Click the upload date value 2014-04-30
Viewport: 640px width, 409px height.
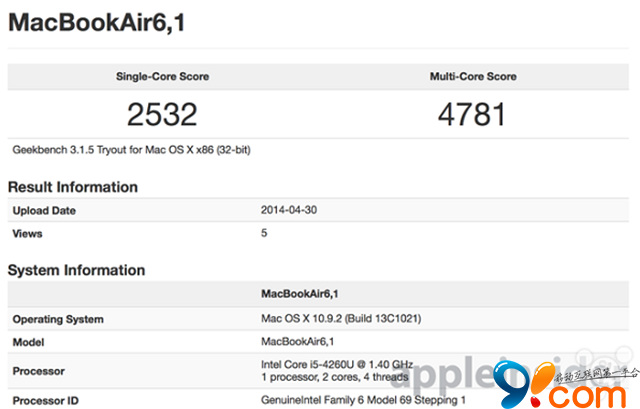(x=289, y=210)
